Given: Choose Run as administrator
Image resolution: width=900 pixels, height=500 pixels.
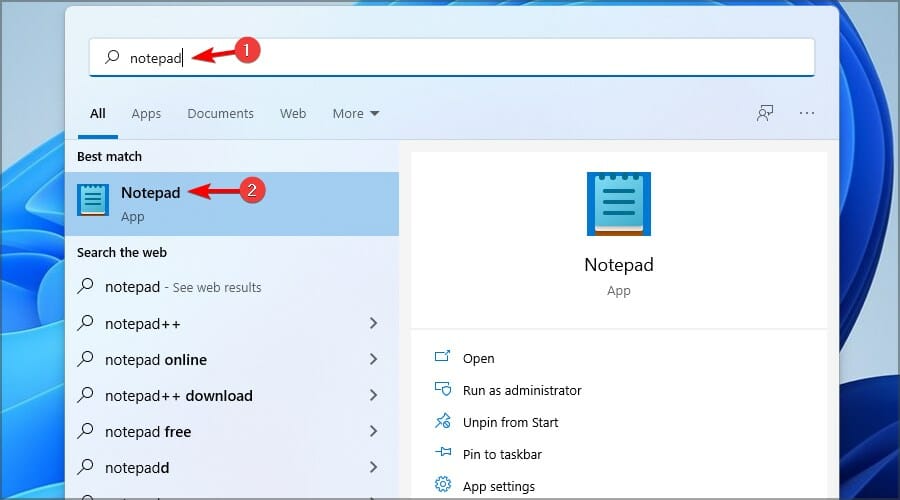Looking at the screenshot, I should pos(522,390).
